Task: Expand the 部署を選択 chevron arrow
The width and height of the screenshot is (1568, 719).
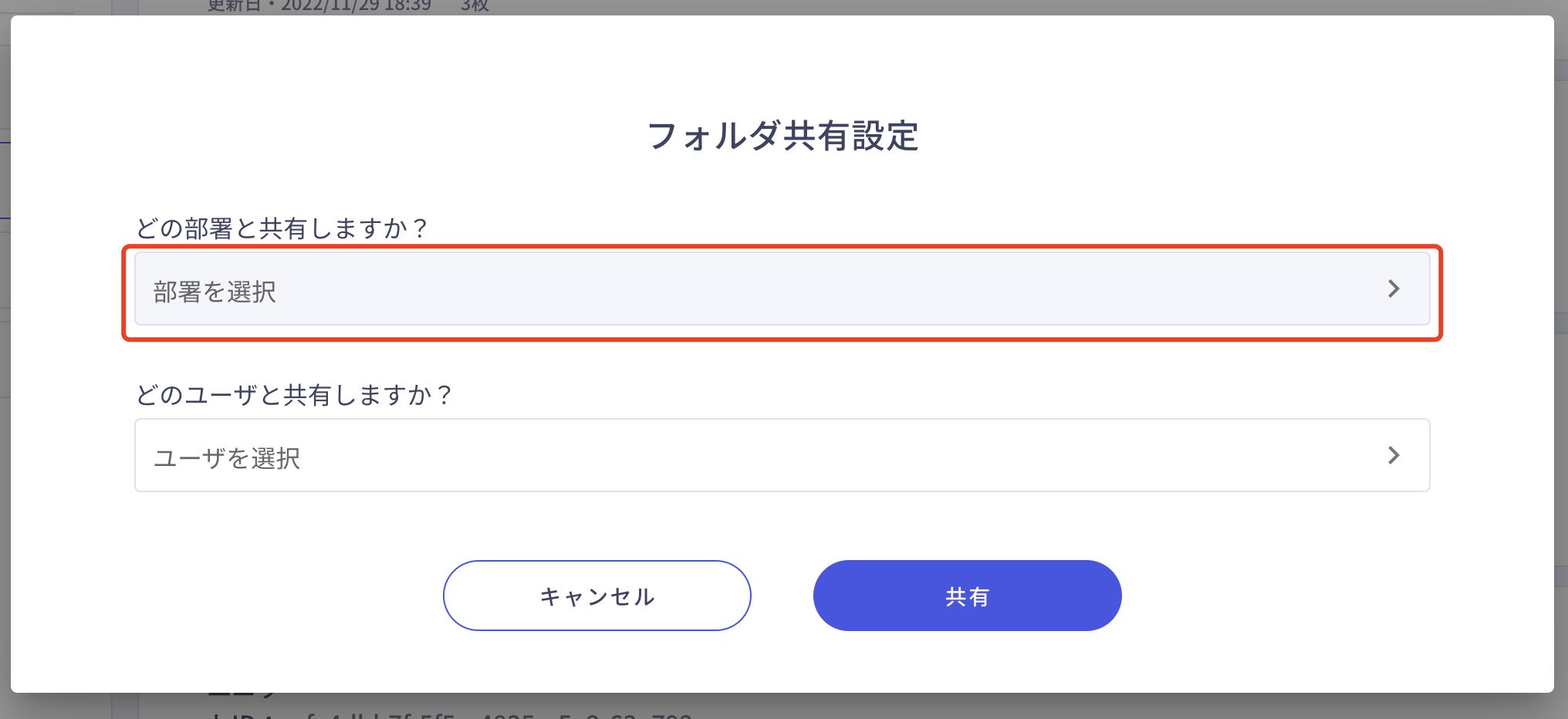Action: 1394,289
